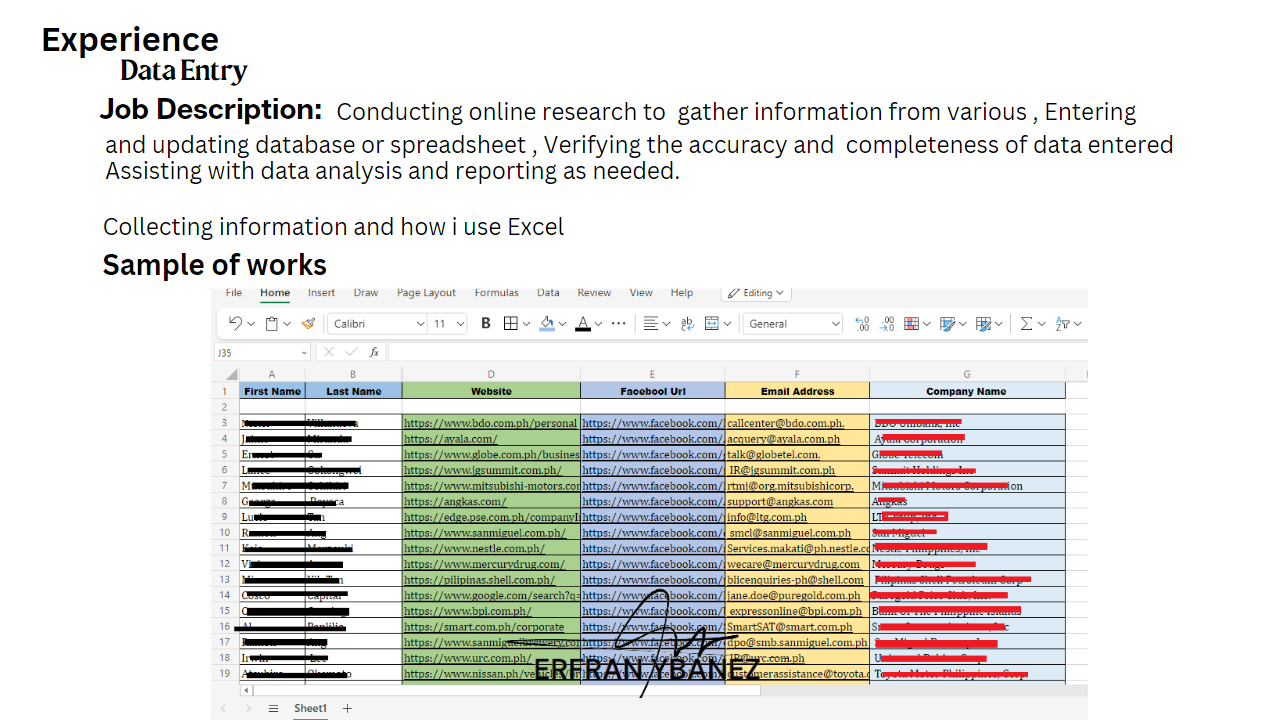
Task: Expand the Borders dropdown arrow
Action: [x=526, y=324]
